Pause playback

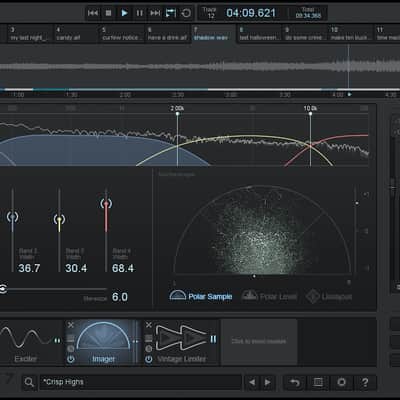coord(140,13)
